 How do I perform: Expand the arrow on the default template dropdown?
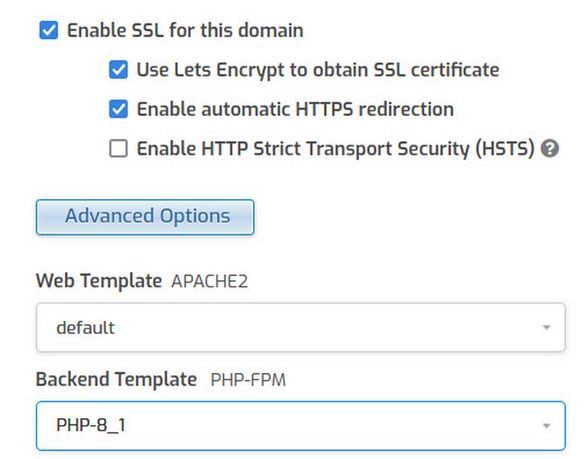546,327
